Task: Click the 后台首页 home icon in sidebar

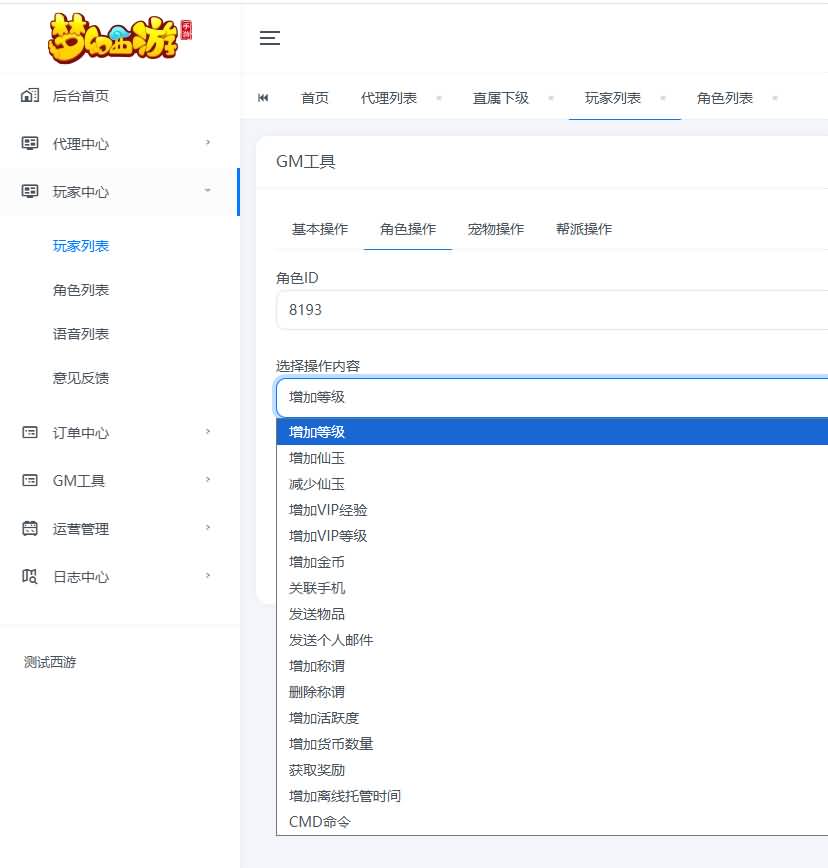Action: pyautogui.click(x=30, y=96)
